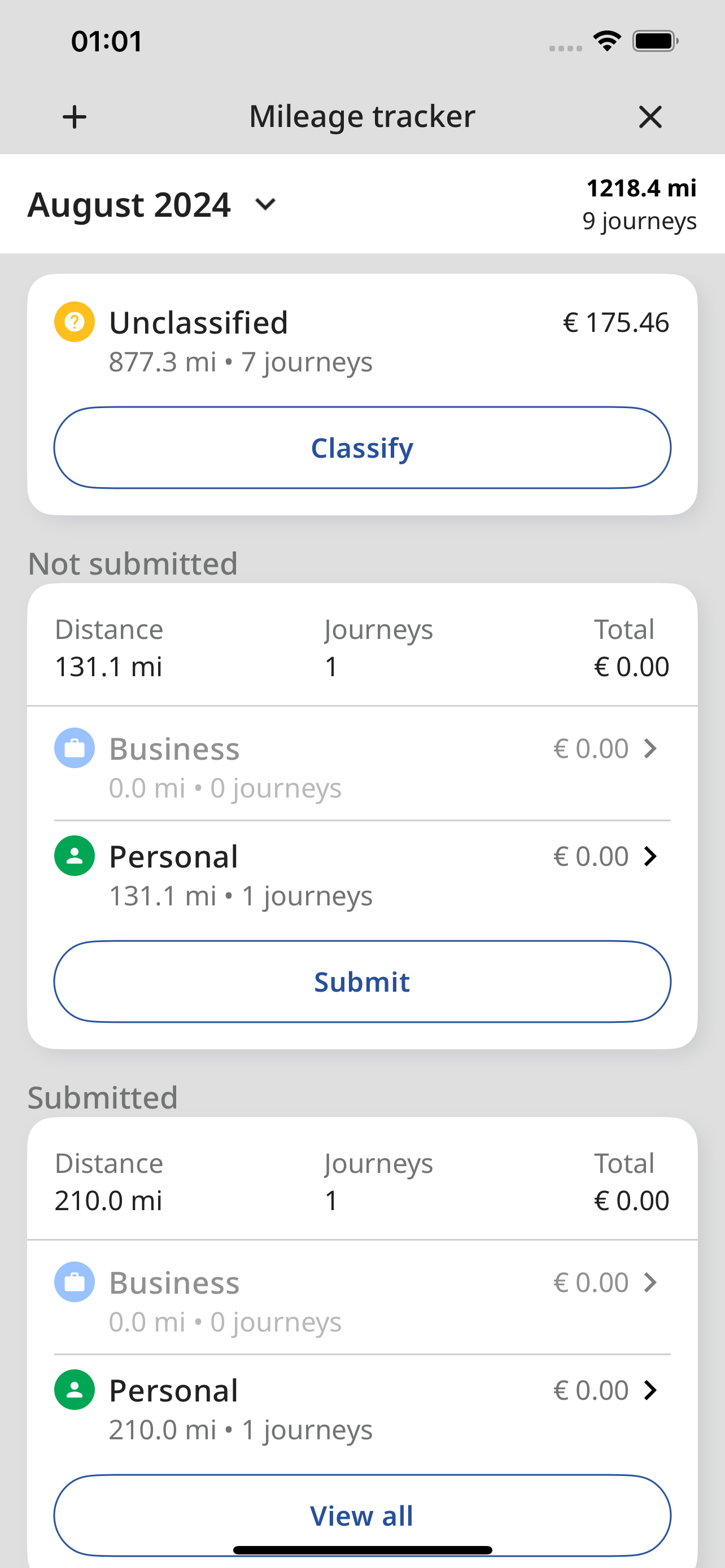Tap the green Personal icon under Not submitted
The image size is (725, 1568).
tap(75, 856)
